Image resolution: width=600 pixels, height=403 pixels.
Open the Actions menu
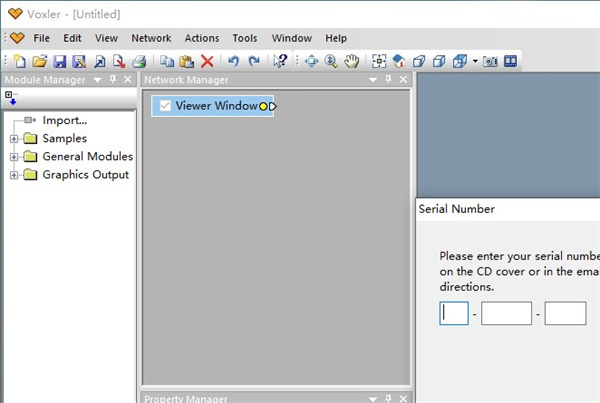point(202,38)
